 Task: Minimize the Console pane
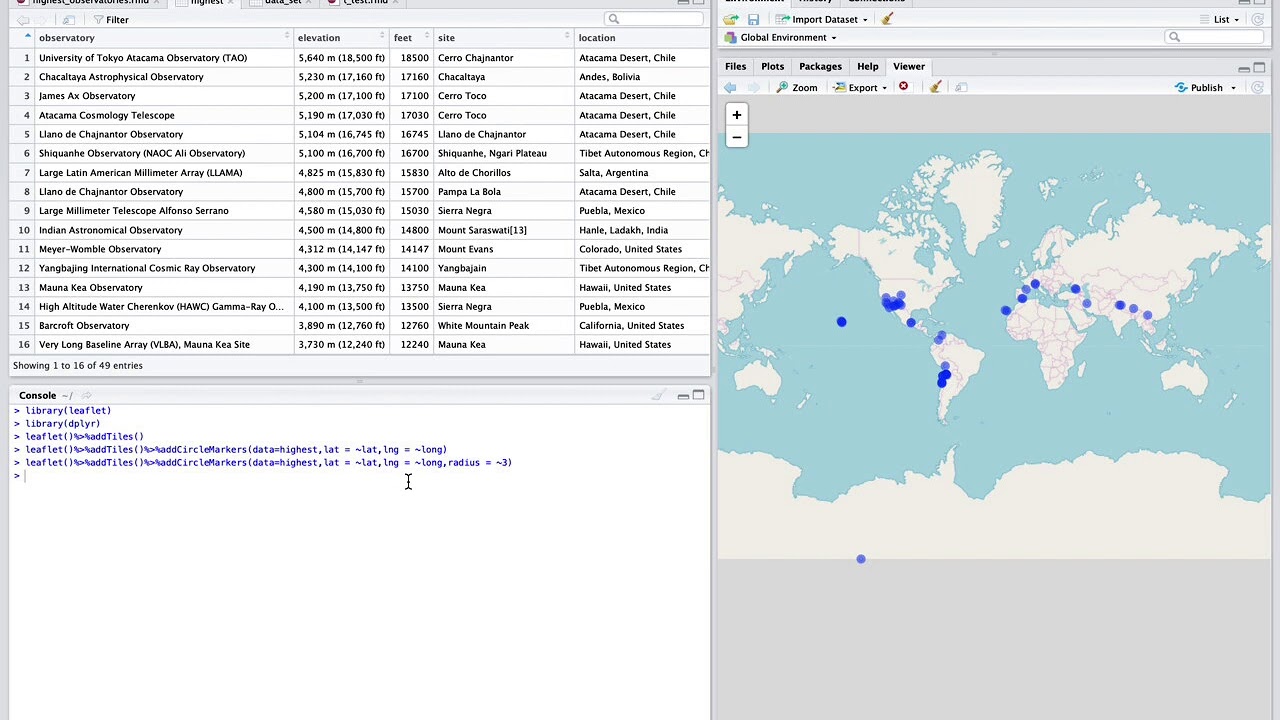(x=683, y=396)
